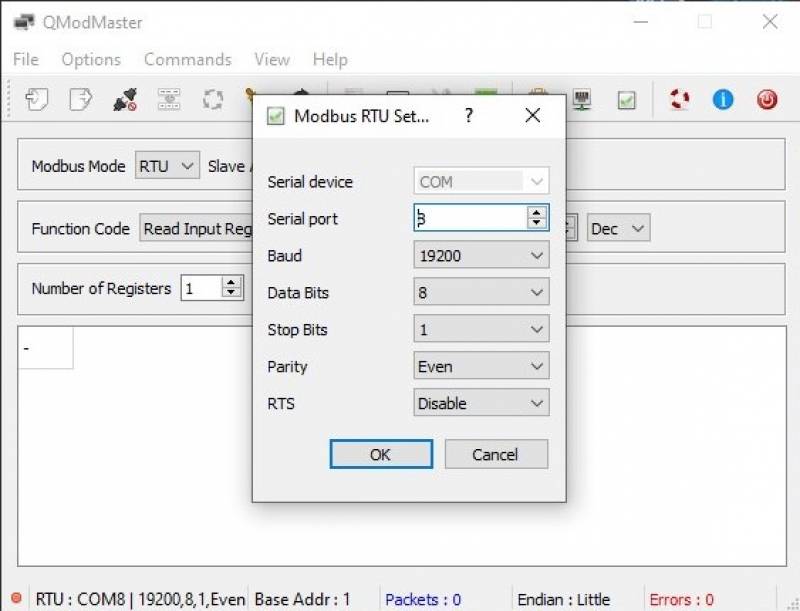Viewport: 800px width, 611px height.
Task: Click the 'Parity' label in dialog
Action: 287,367
